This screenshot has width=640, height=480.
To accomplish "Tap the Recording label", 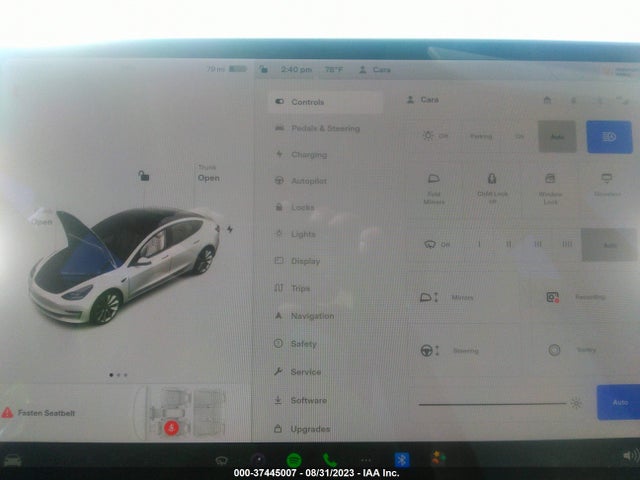I will [x=590, y=297].
